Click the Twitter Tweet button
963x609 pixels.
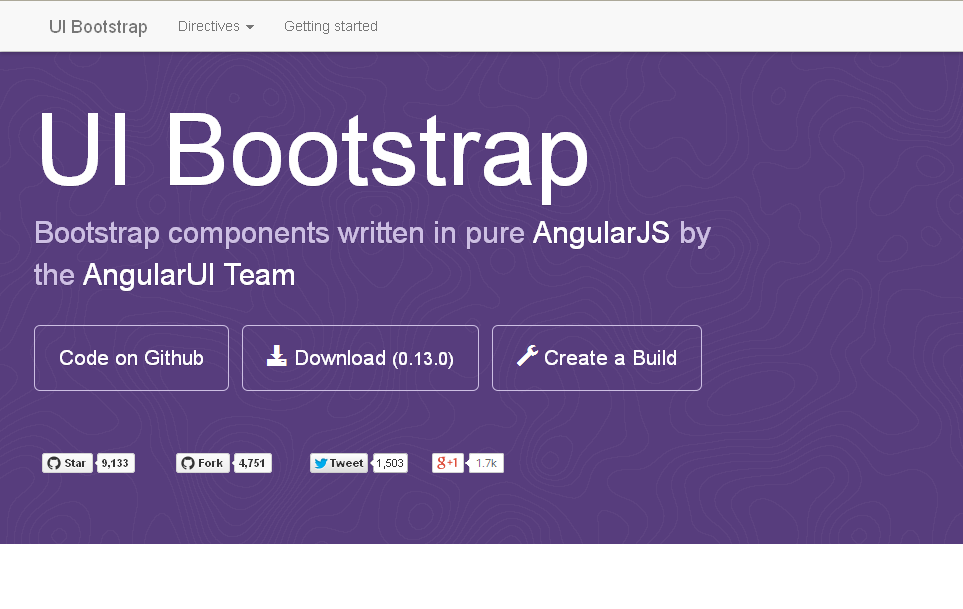[x=338, y=463]
